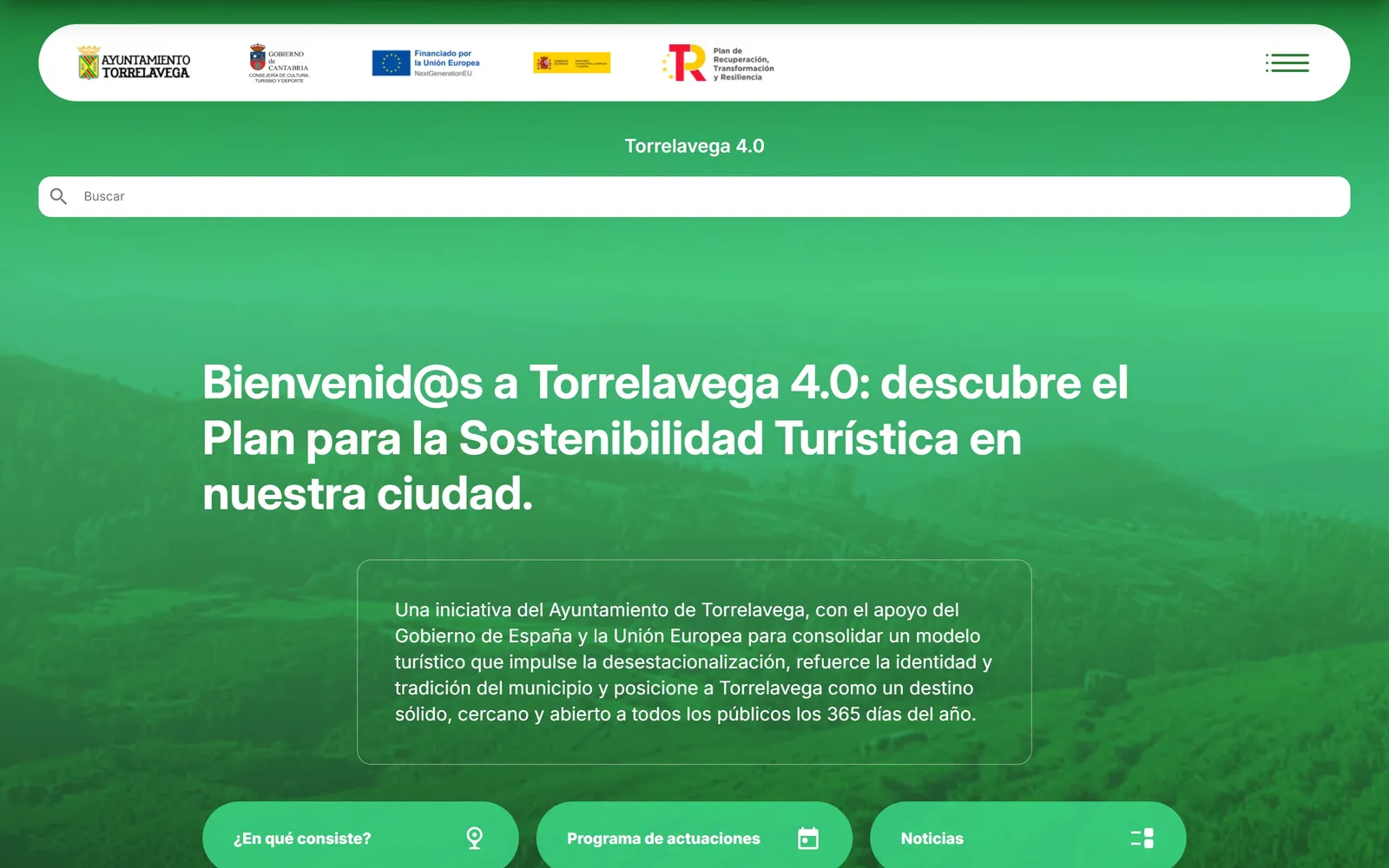Viewport: 1389px width, 868px height.
Task: Open the hamburger menu icon
Action: coord(1287,62)
